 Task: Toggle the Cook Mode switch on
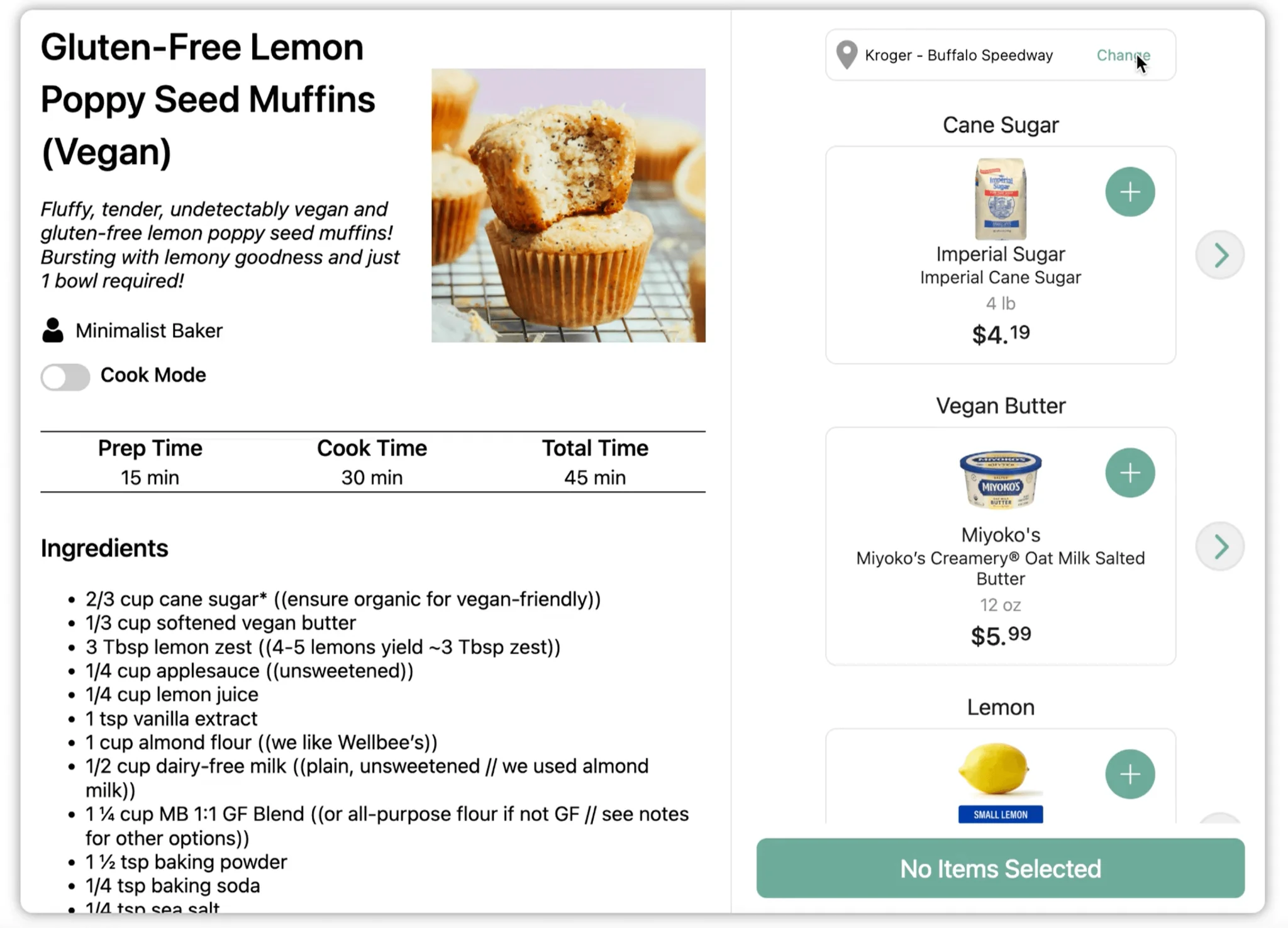(x=65, y=377)
